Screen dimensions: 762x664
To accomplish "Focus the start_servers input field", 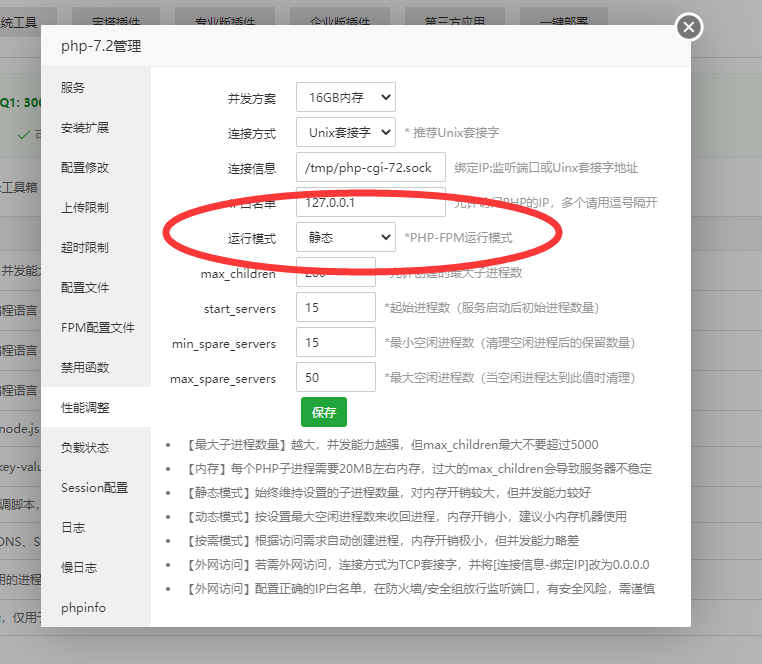I will pos(335,307).
